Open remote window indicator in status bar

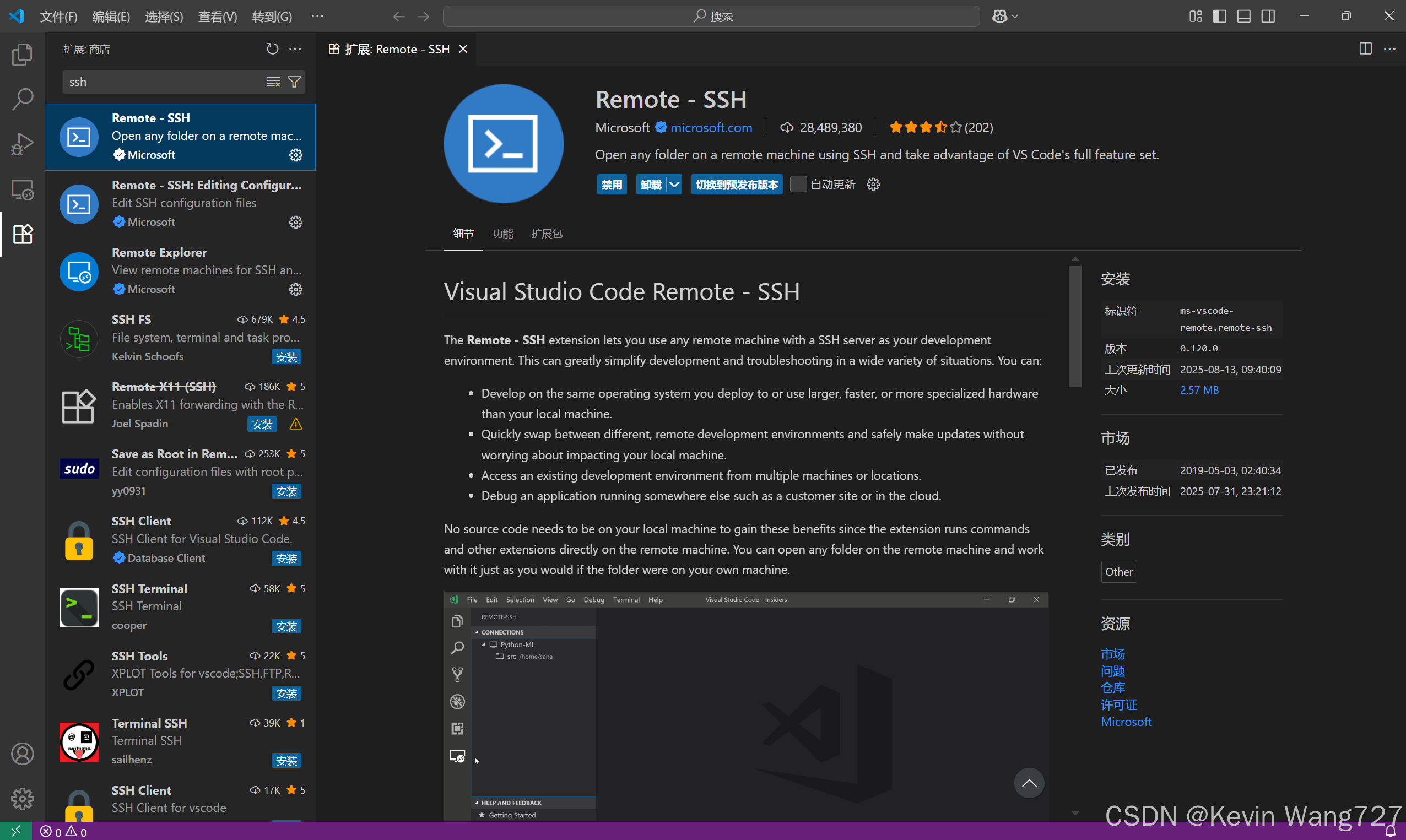(16, 831)
